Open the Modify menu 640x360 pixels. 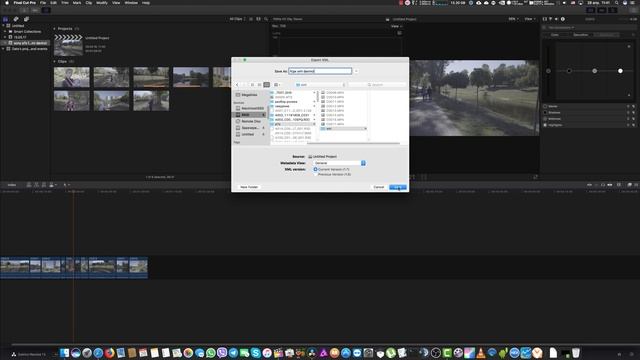(102, 3)
